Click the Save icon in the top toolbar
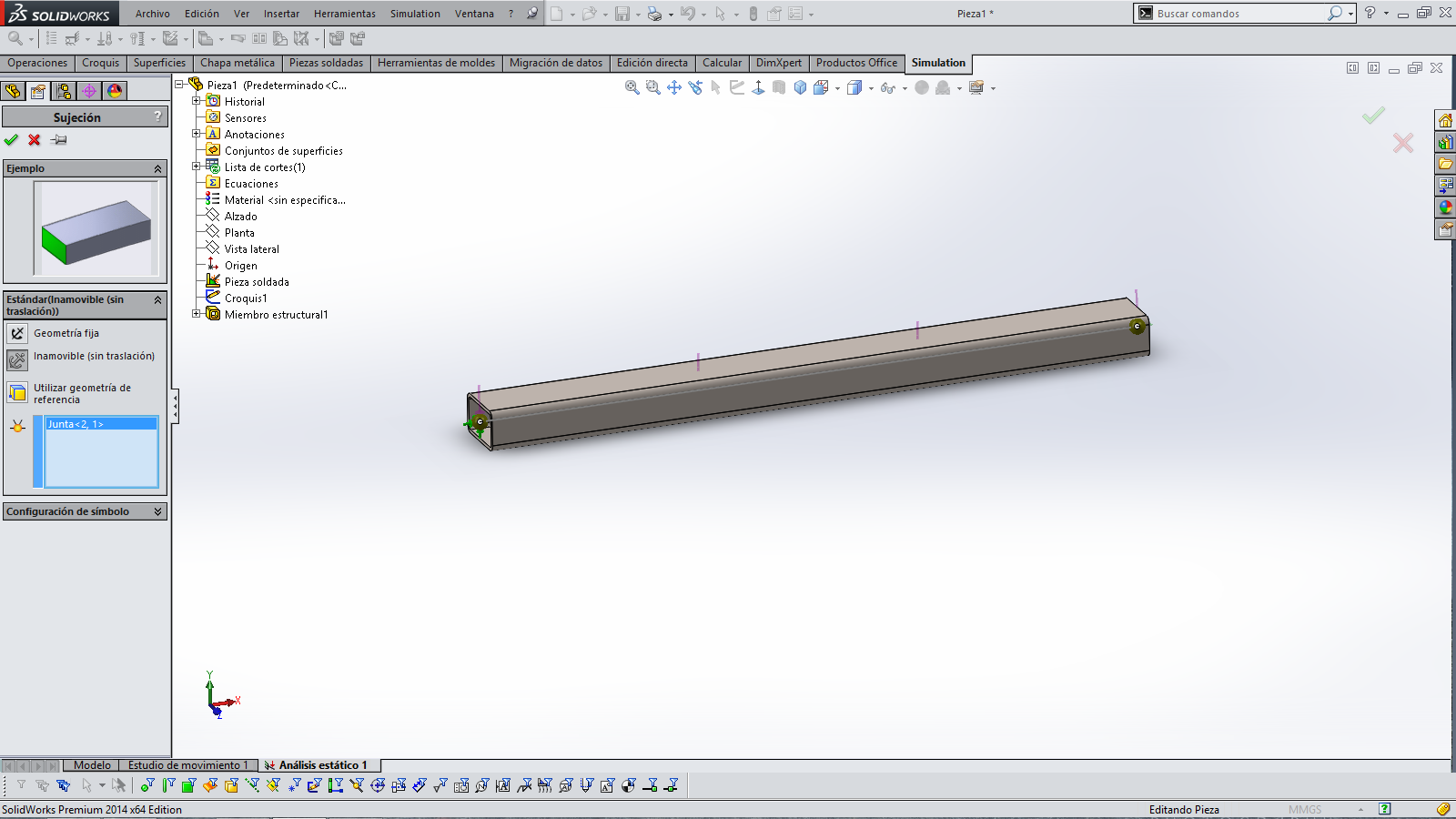The image size is (1456, 819). pyautogui.click(x=622, y=14)
